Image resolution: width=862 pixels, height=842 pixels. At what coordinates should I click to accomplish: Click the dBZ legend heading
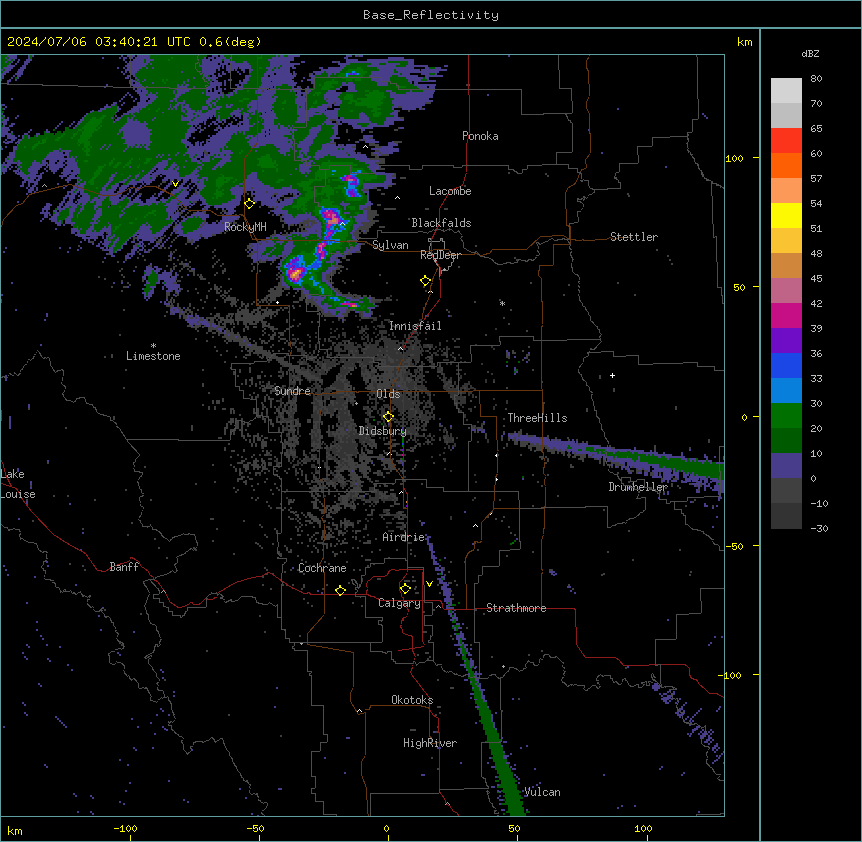(810, 53)
